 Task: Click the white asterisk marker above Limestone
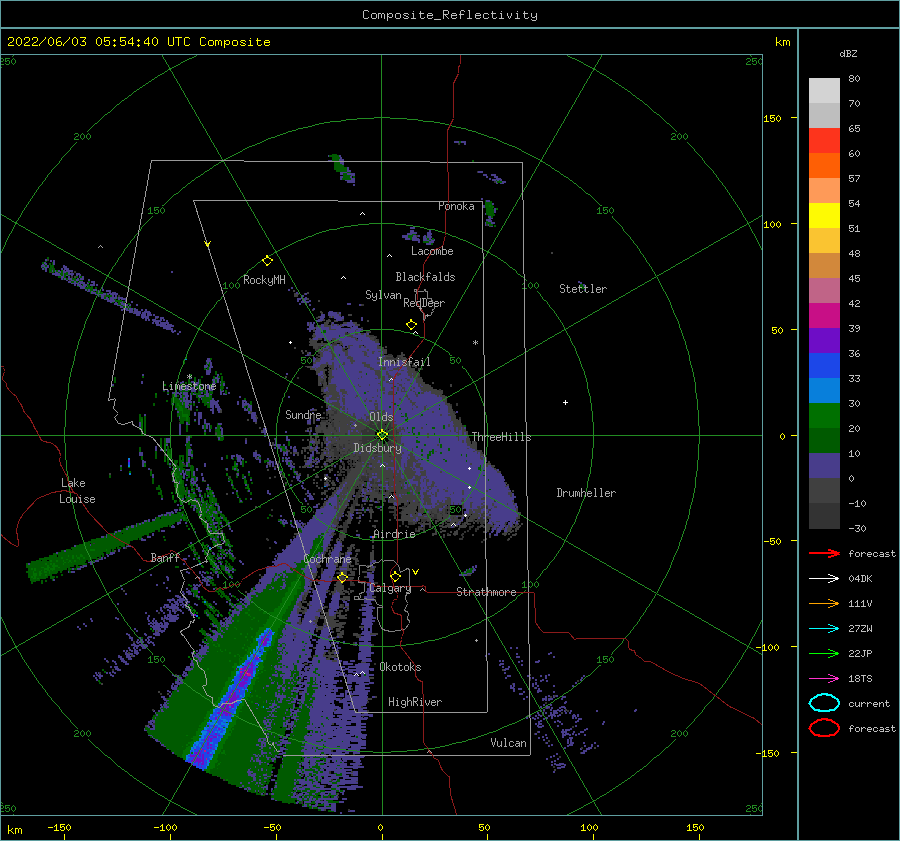(189, 377)
